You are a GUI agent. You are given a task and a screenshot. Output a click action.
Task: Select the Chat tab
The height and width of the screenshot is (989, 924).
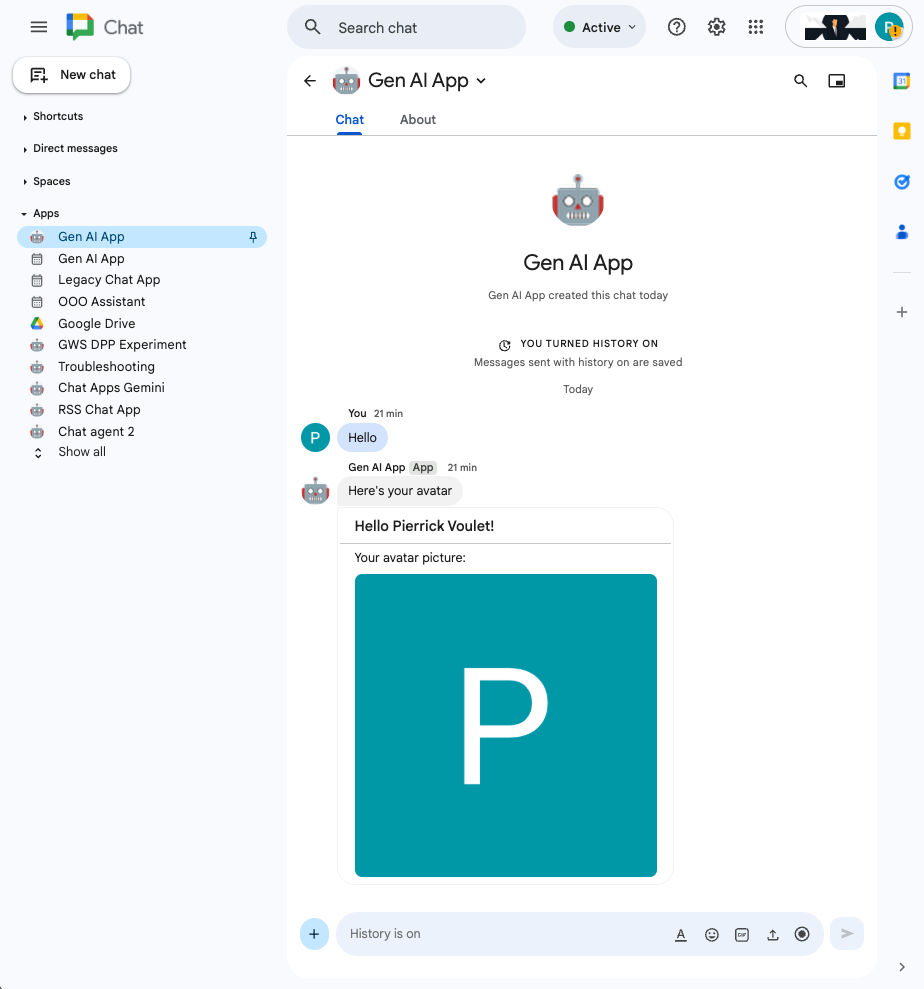pyautogui.click(x=349, y=120)
